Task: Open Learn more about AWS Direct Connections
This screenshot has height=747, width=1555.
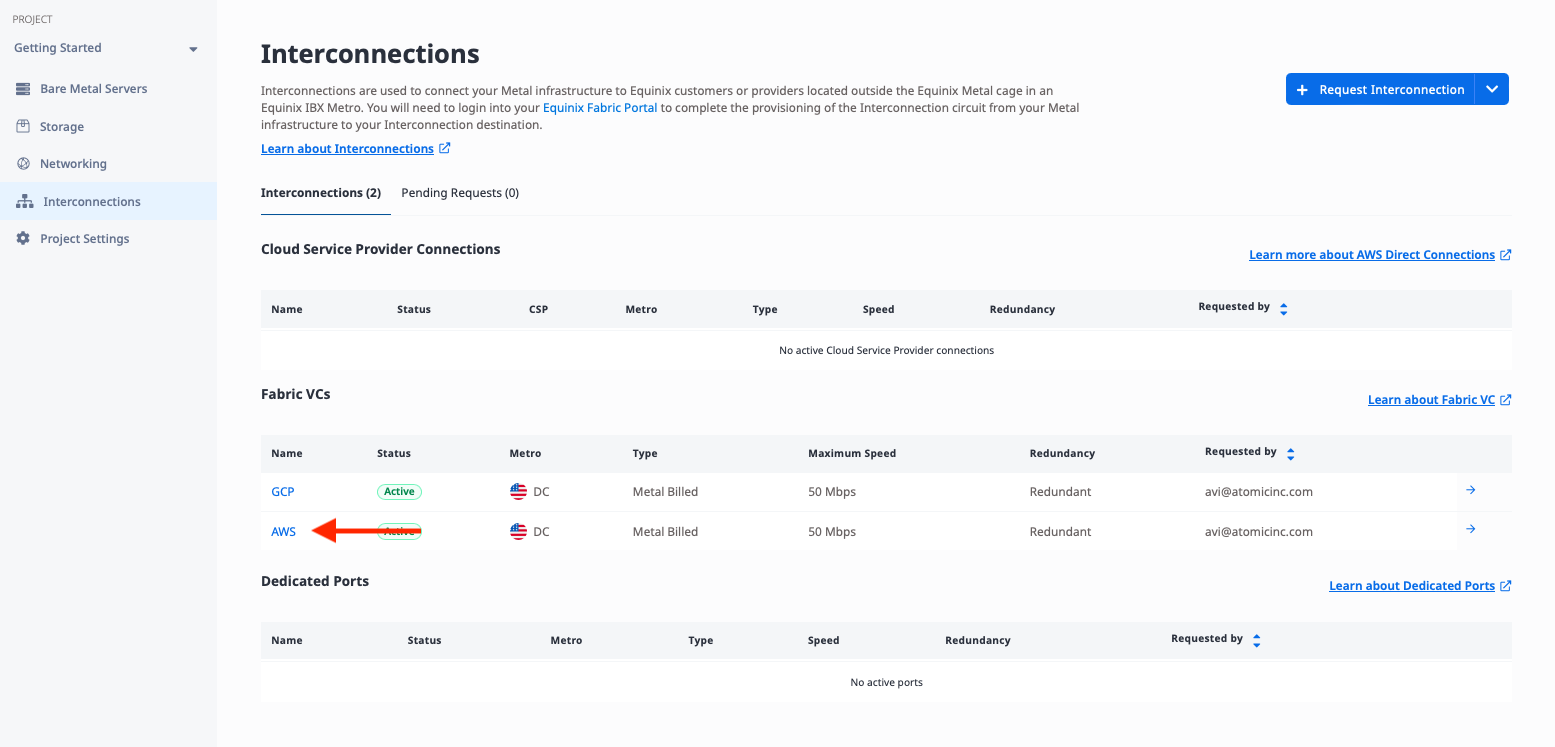Action: coord(1372,255)
